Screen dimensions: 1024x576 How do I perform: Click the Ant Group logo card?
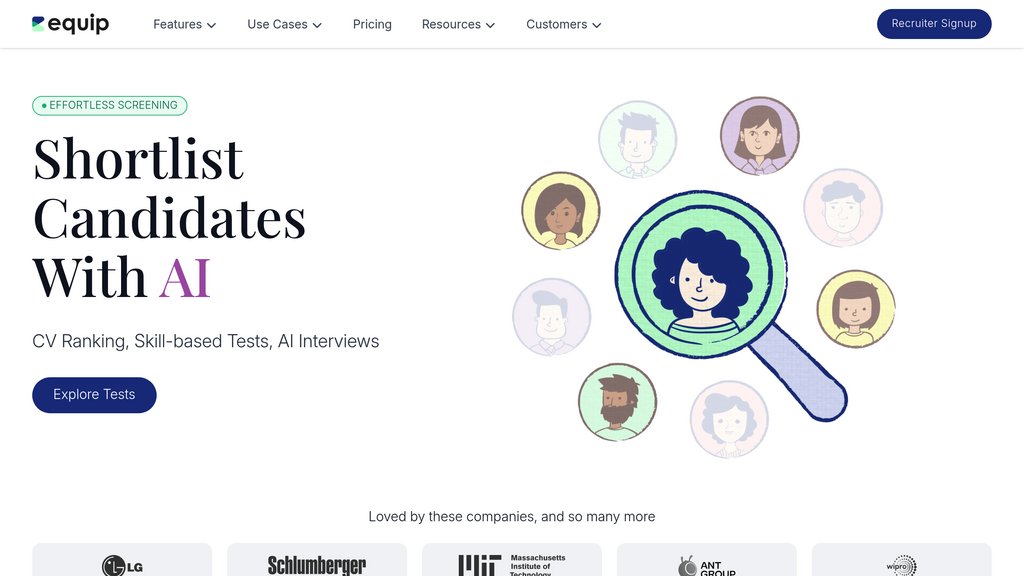(x=707, y=563)
